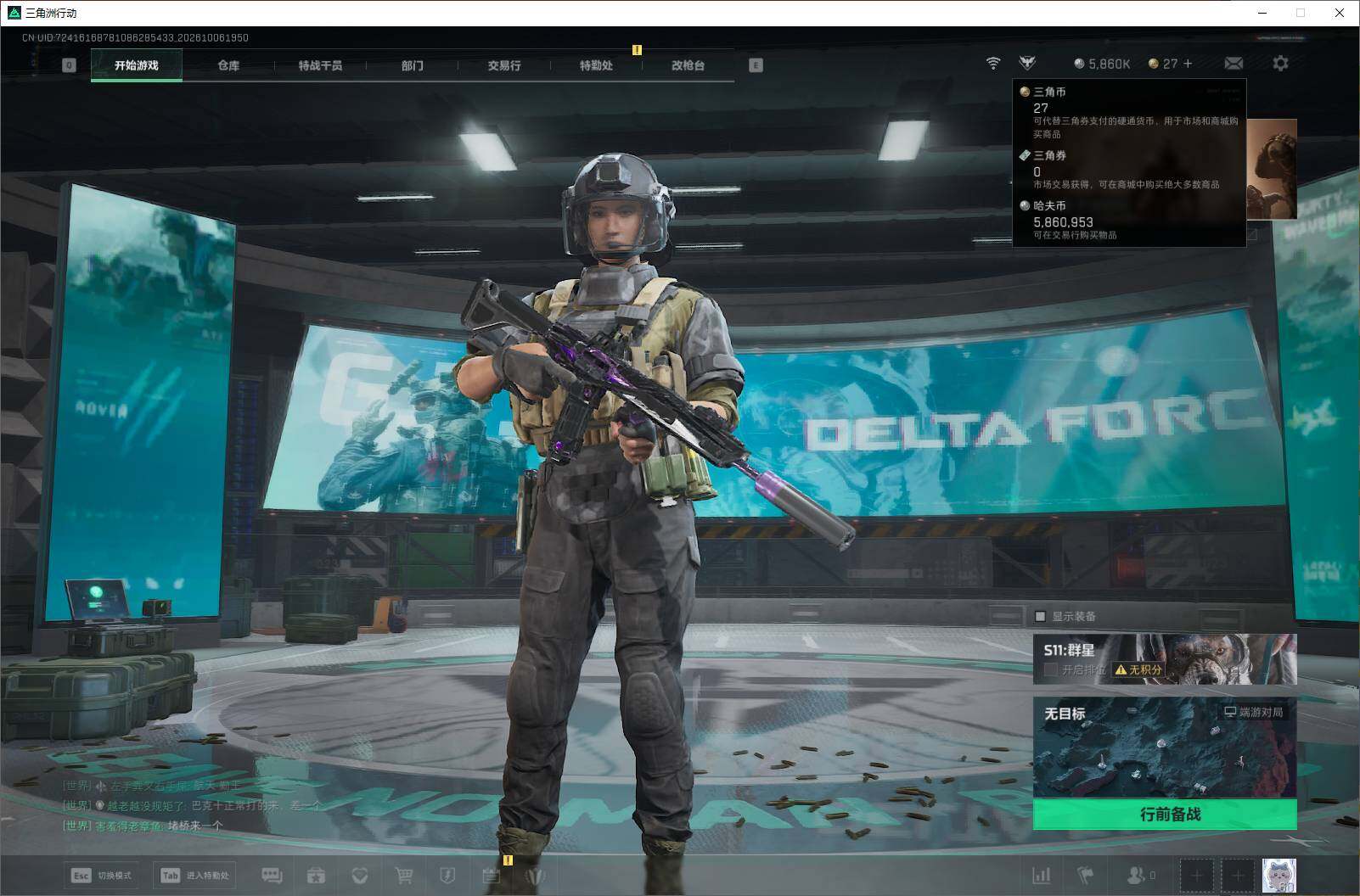1360x896 pixels.
Task: Switch to the 特勤处 tab
Action: 596,65
